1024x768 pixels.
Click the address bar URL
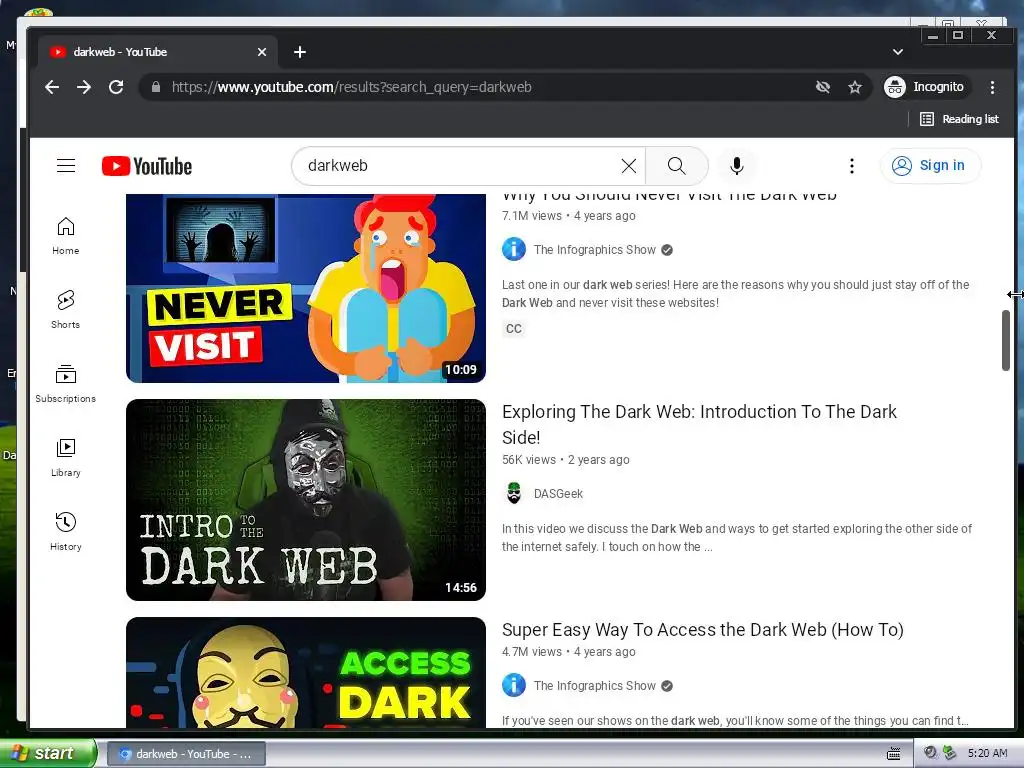tap(351, 87)
